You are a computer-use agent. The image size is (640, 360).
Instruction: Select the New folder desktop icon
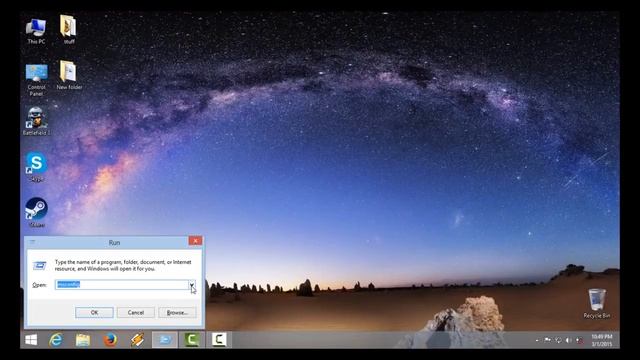(x=69, y=75)
